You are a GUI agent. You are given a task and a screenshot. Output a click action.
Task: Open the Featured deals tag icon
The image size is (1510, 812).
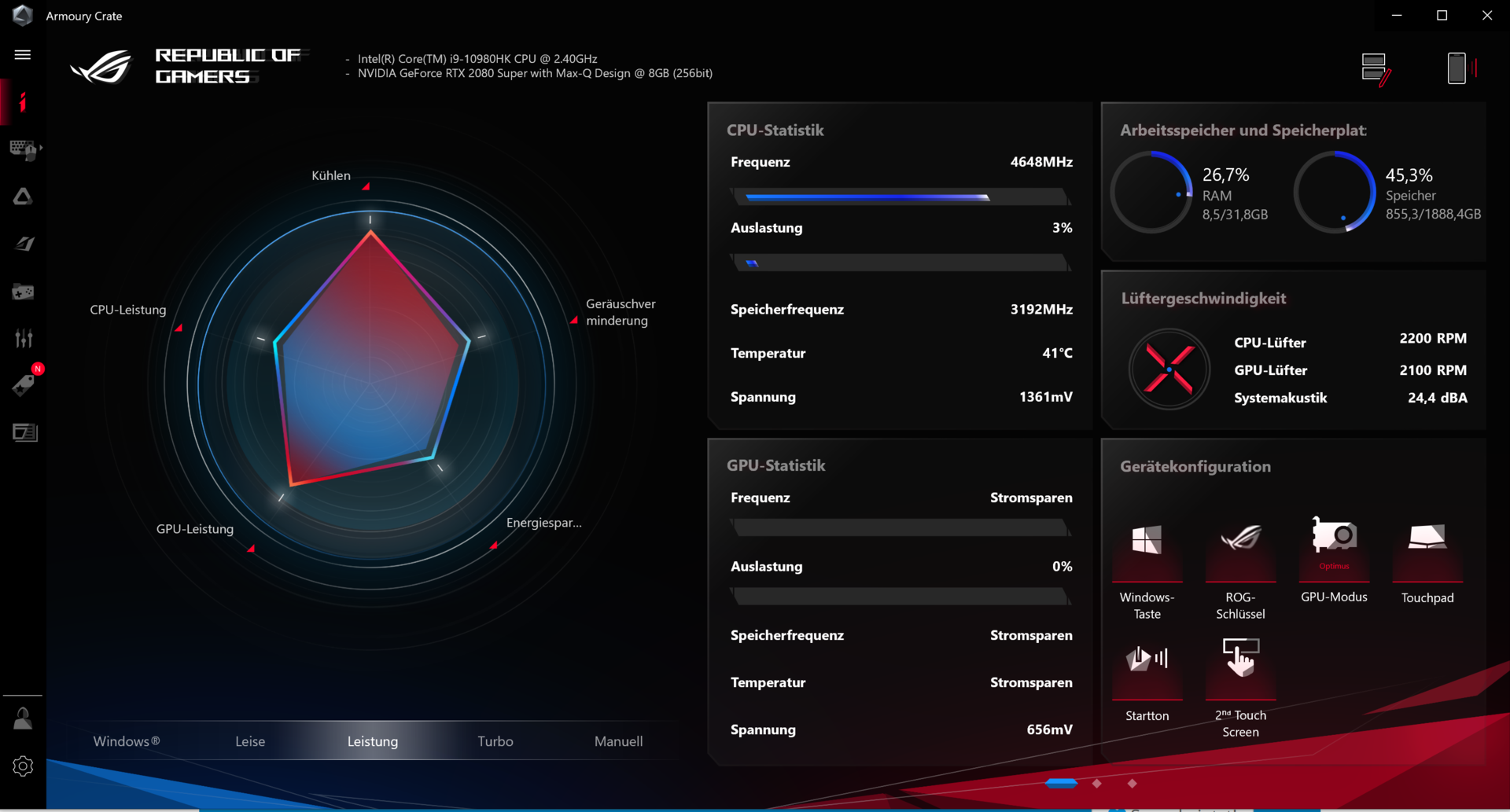[24, 385]
